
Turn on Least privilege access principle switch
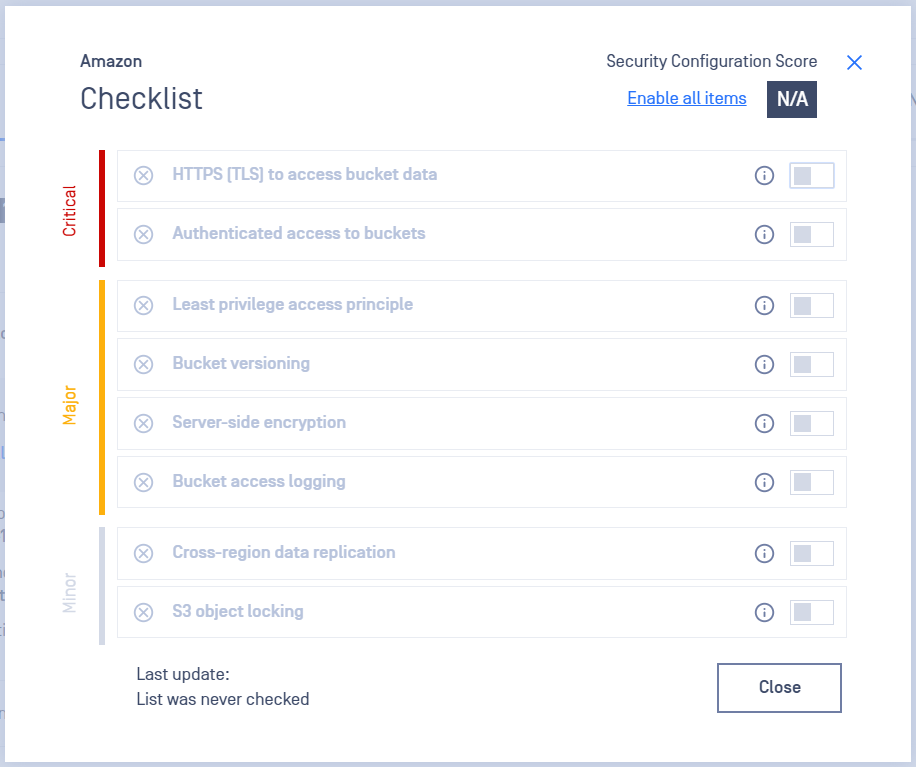(x=811, y=306)
